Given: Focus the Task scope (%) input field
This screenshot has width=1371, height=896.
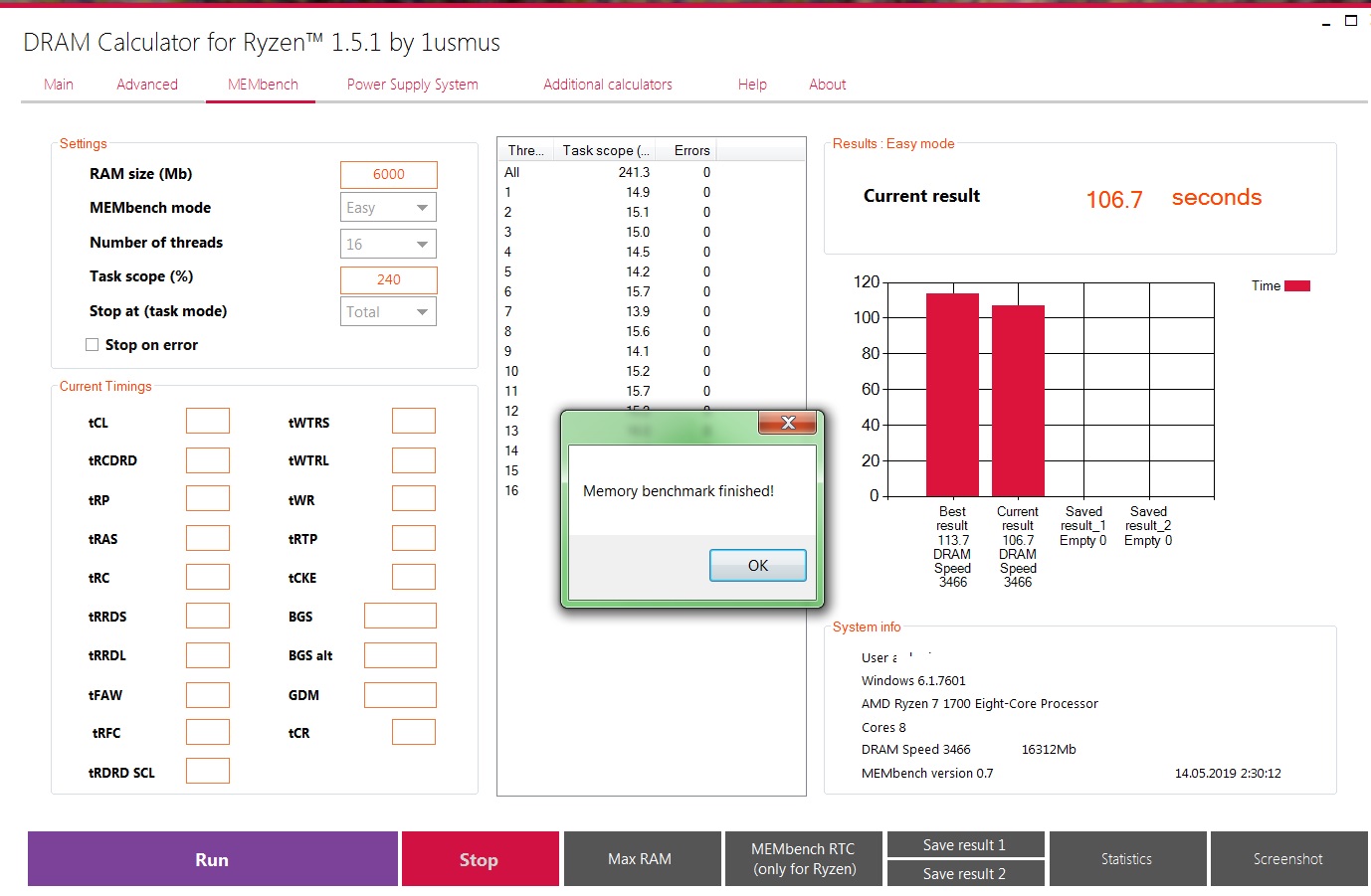Looking at the screenshot, I should (389, 280).
